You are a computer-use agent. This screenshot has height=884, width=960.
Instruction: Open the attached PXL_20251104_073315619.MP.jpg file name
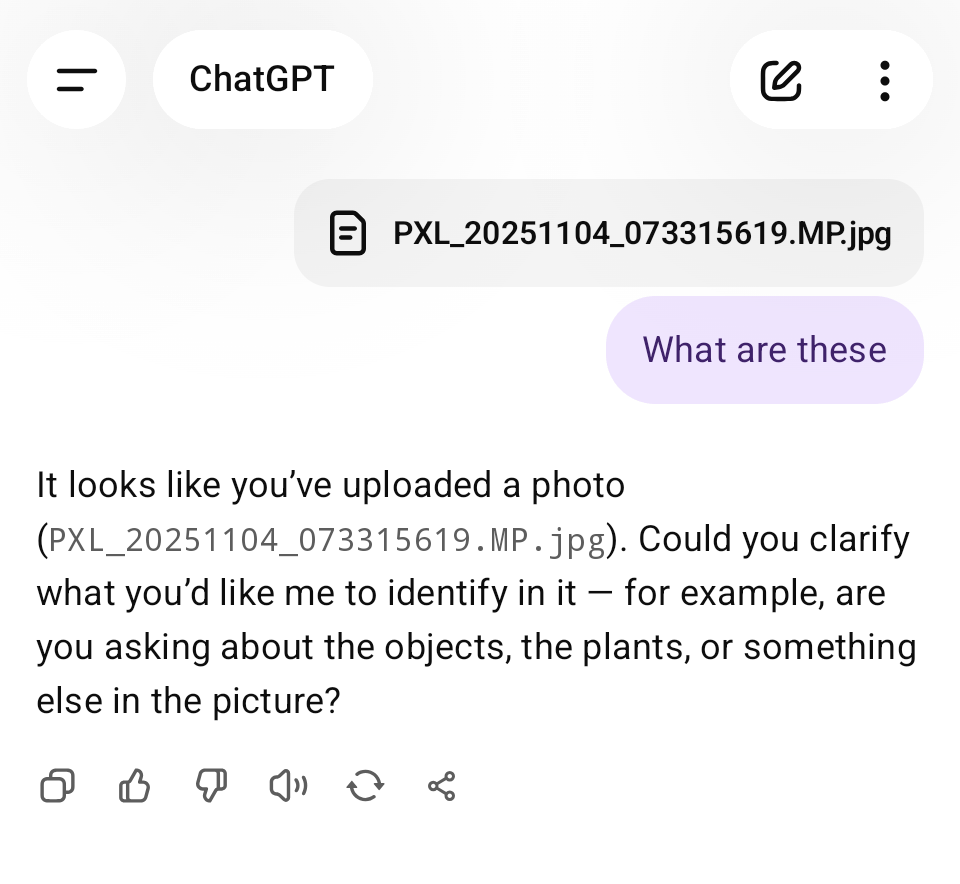coord(642,234)
